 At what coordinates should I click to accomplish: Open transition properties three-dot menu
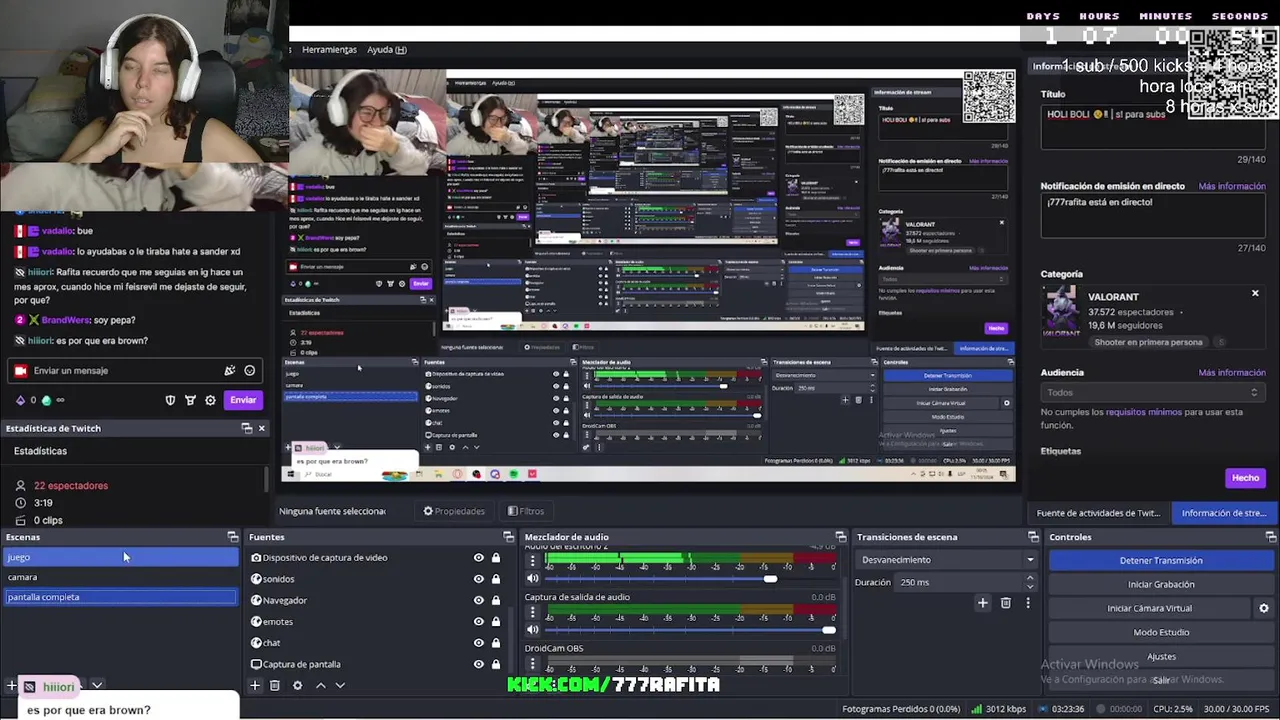(1027, 603)
